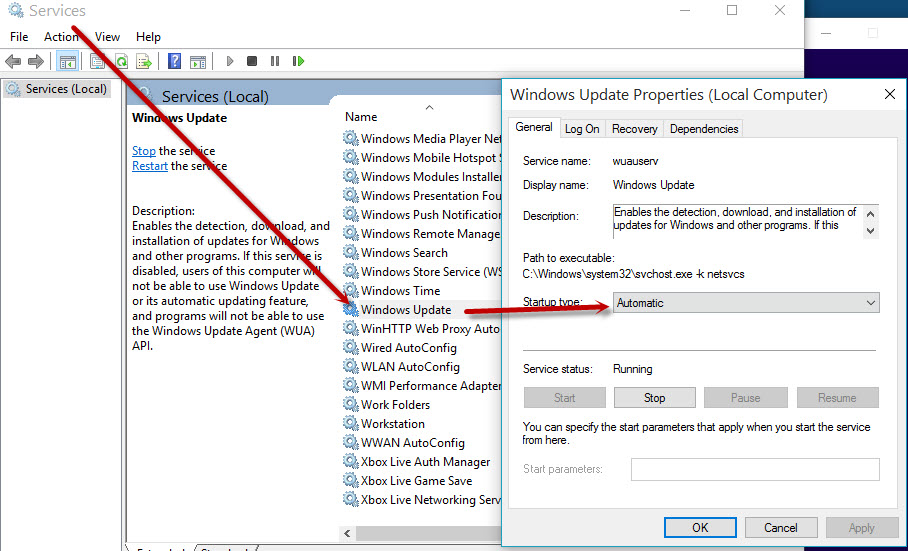This screenshot has height=551, width=908.
Task: Select the Xbox Live Networking Service row
Action: point(422,500)
